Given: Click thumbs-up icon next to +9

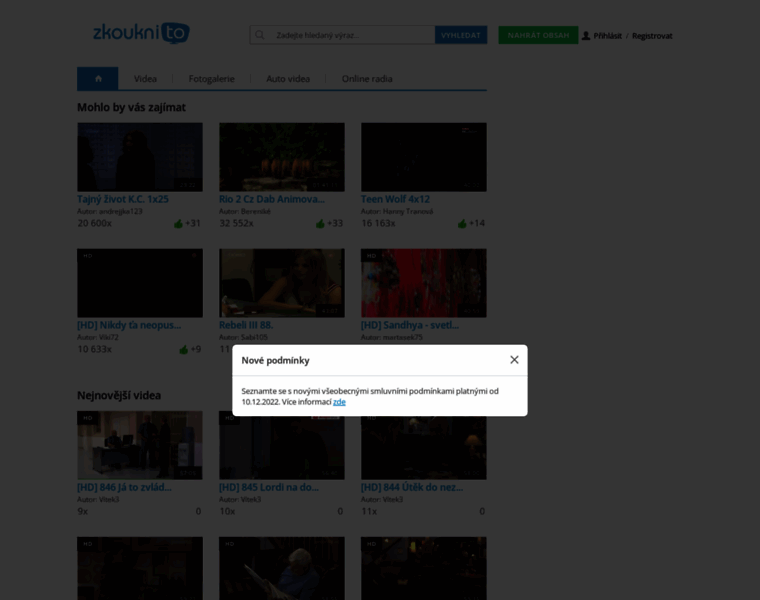Looking at the screenshot, I should pyautogui.click(x=183, y=349).
